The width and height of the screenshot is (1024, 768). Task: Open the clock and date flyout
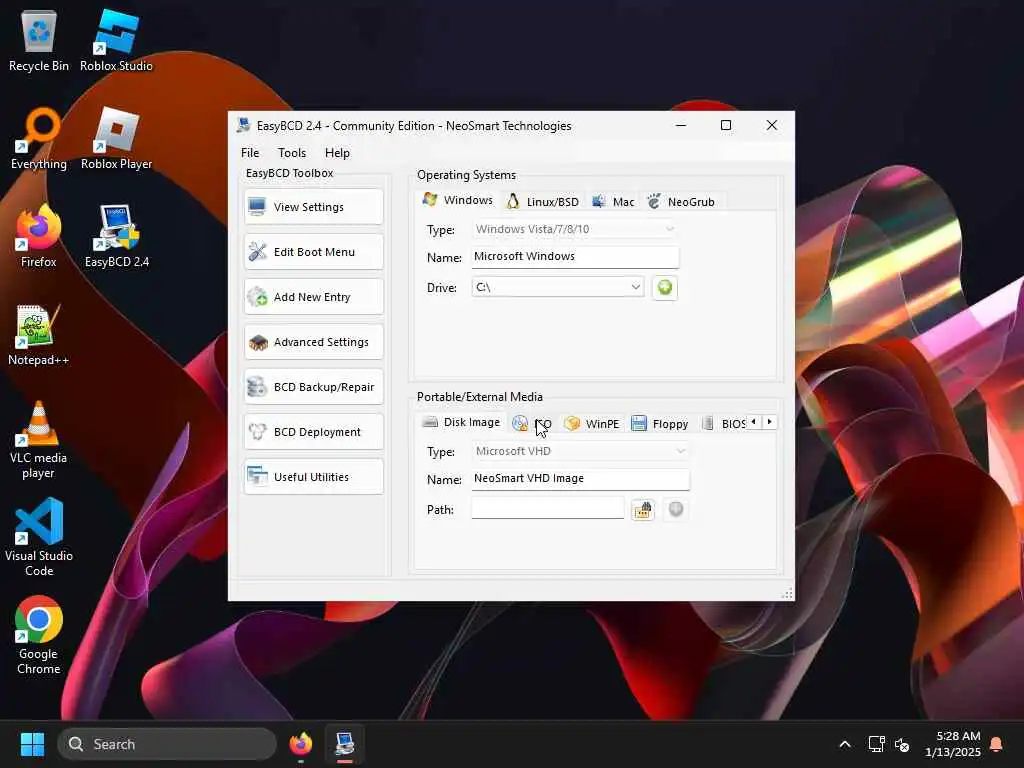[952, 744]
